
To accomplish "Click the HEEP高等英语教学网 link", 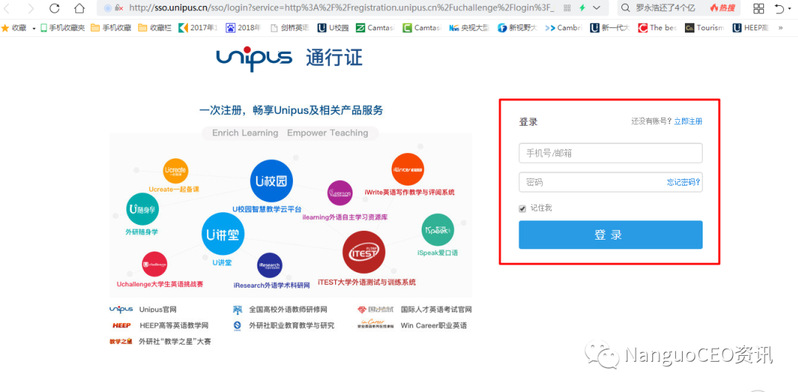I will coord(174,325).
